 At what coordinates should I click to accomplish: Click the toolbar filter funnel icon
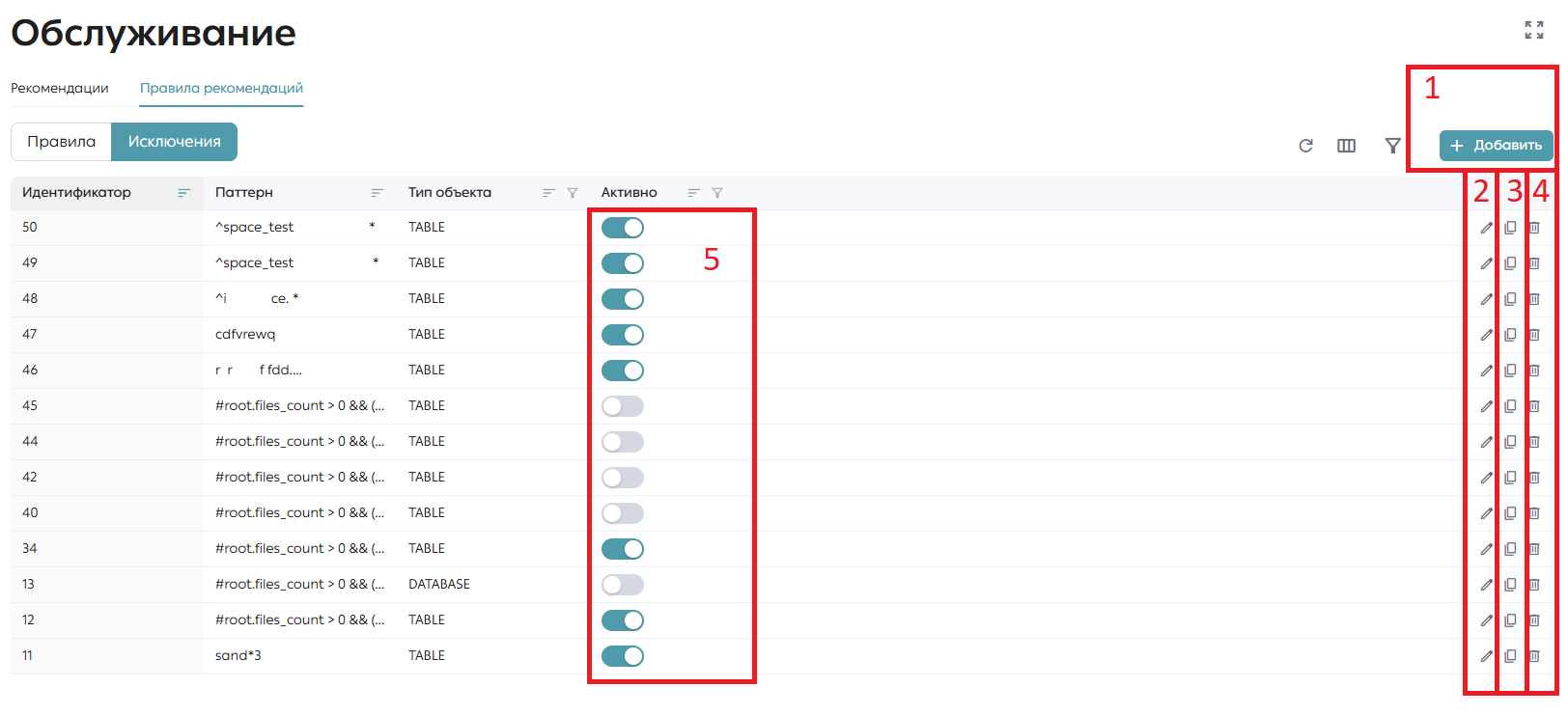coord(1392,146)
